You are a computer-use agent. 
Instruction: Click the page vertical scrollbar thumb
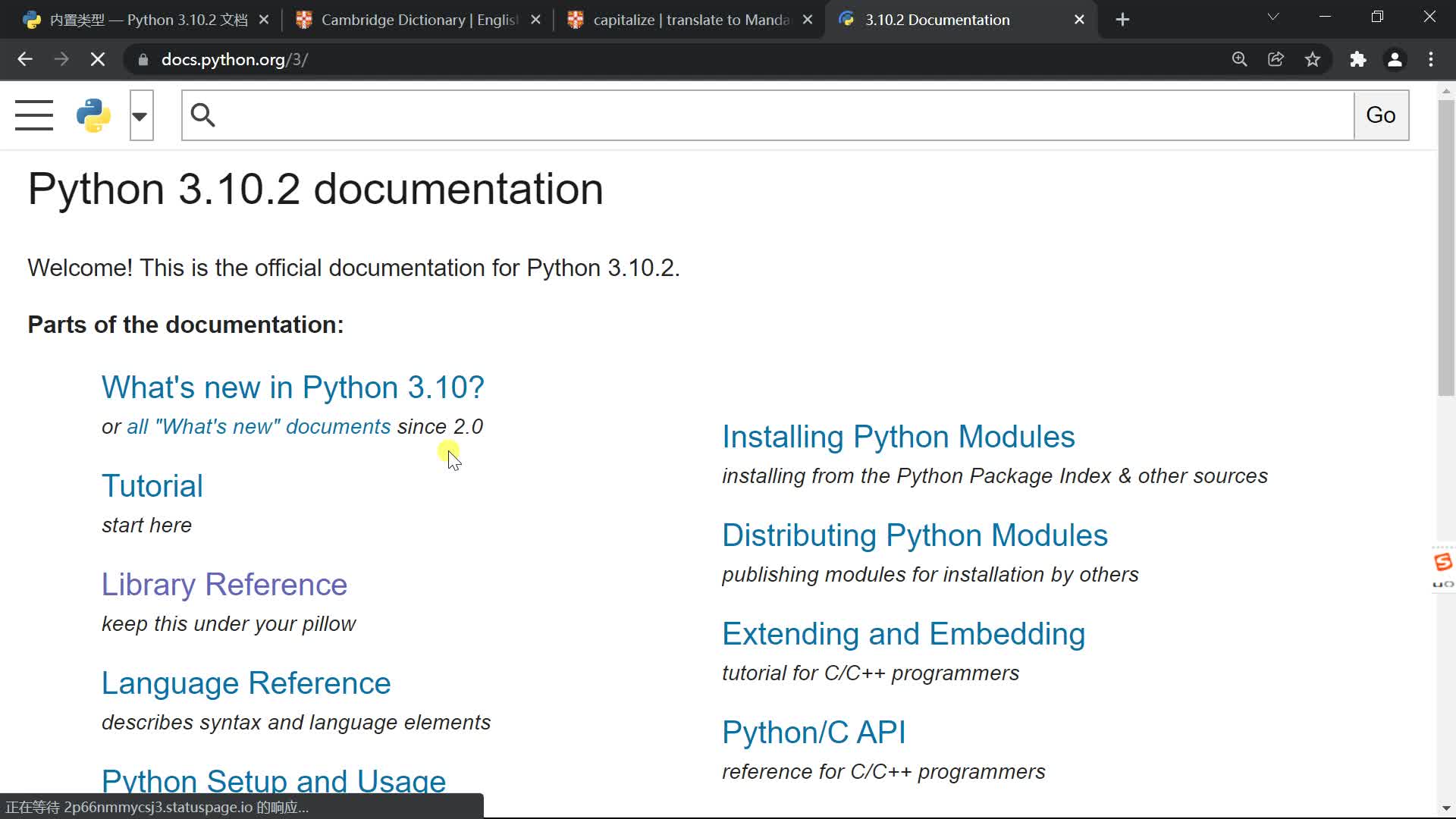click(x=1446, y=246)
